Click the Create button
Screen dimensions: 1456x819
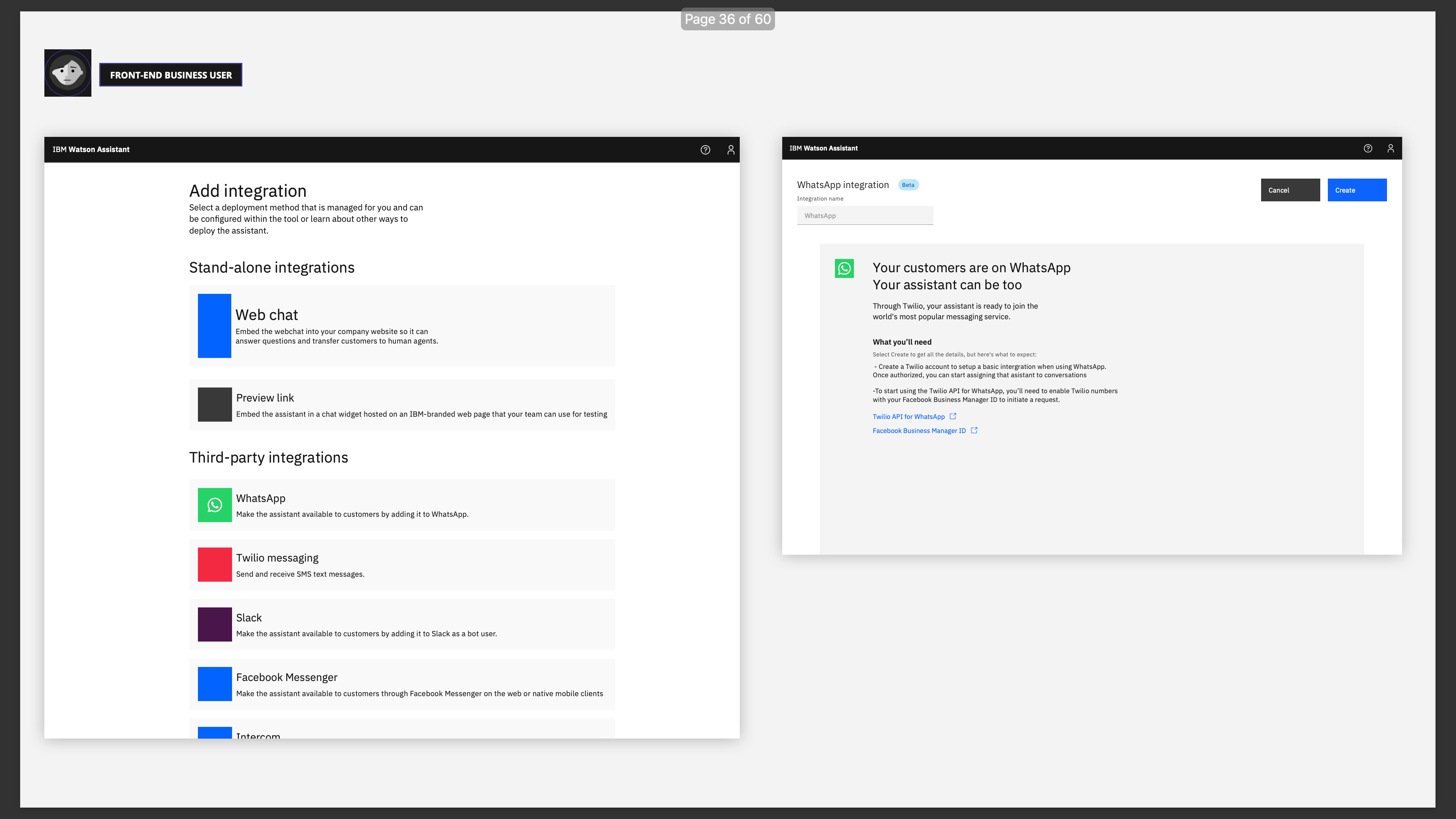[x=1357, y=190]
